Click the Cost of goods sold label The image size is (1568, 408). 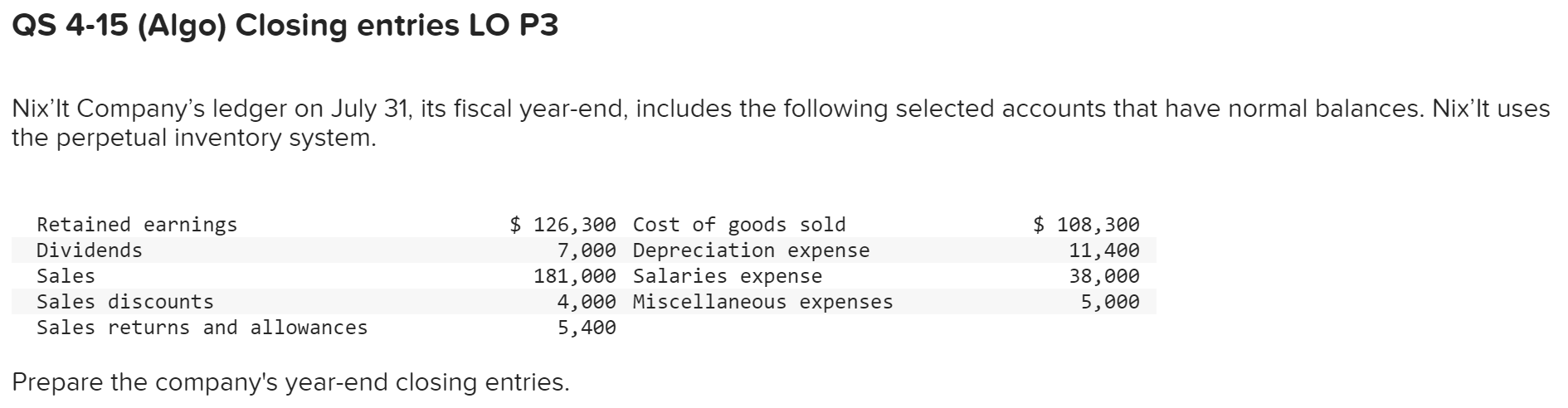738,225
